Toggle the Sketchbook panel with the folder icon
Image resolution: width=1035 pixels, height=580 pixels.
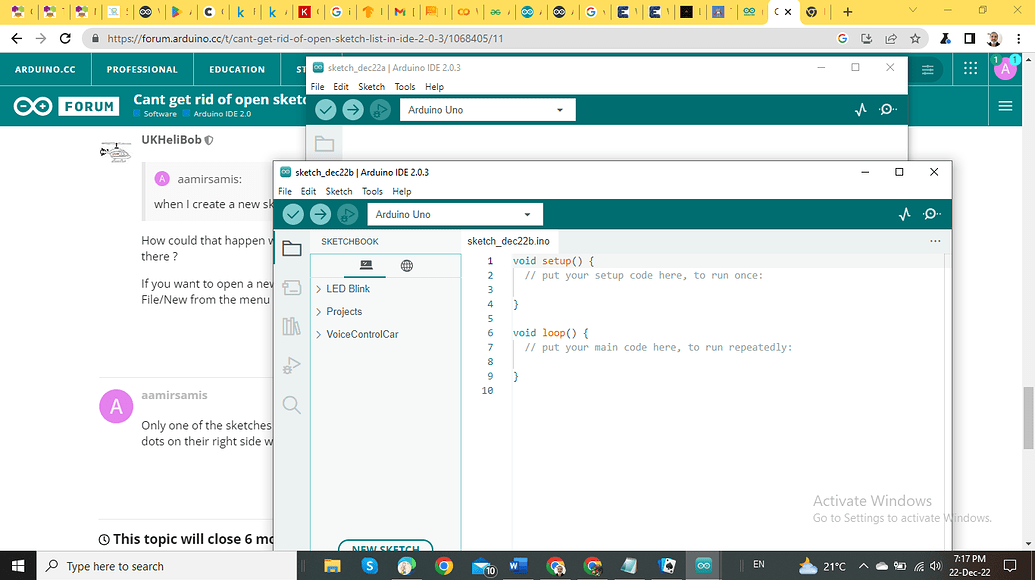291,249
